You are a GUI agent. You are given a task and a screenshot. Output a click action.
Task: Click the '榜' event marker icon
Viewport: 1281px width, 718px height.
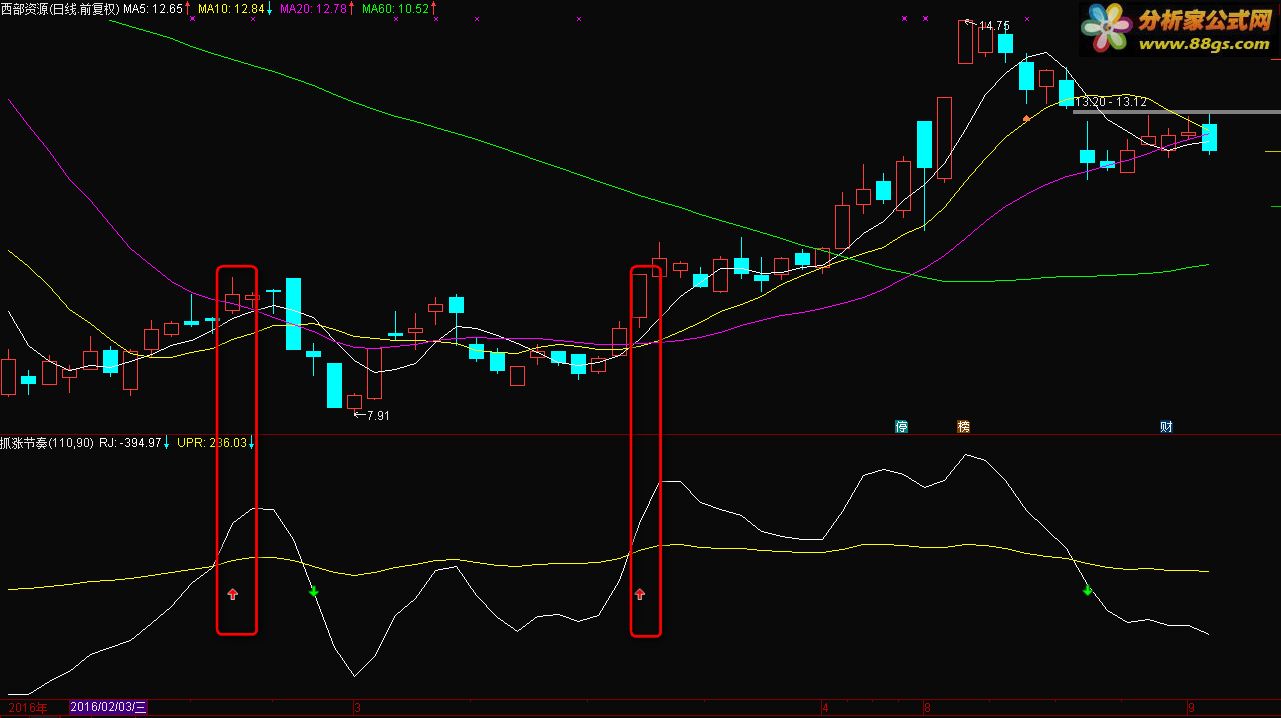tap(963, 427)
